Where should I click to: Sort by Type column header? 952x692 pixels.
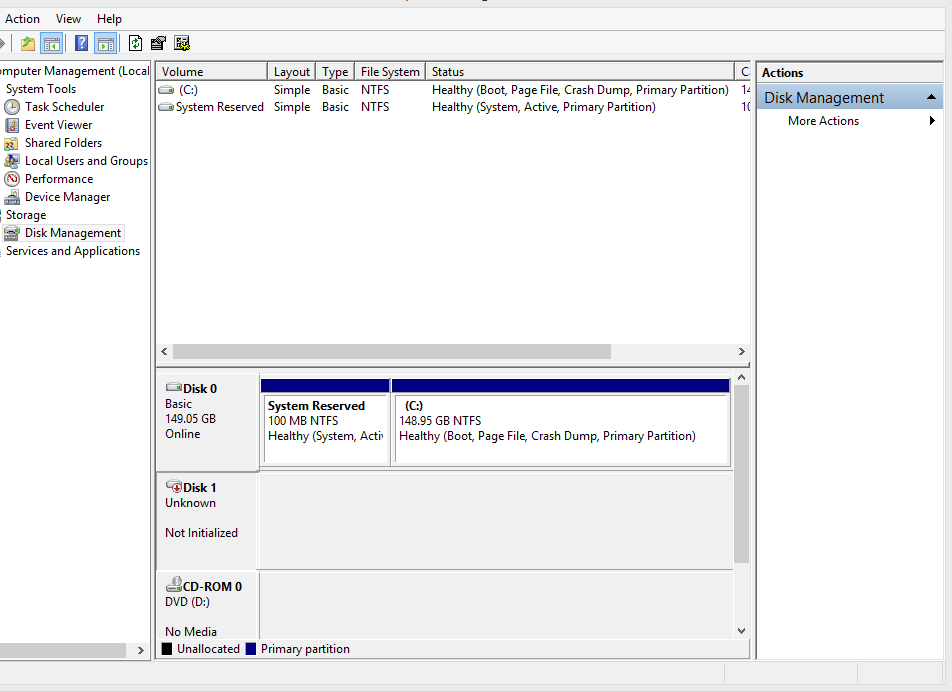click(x=335, y=72)
